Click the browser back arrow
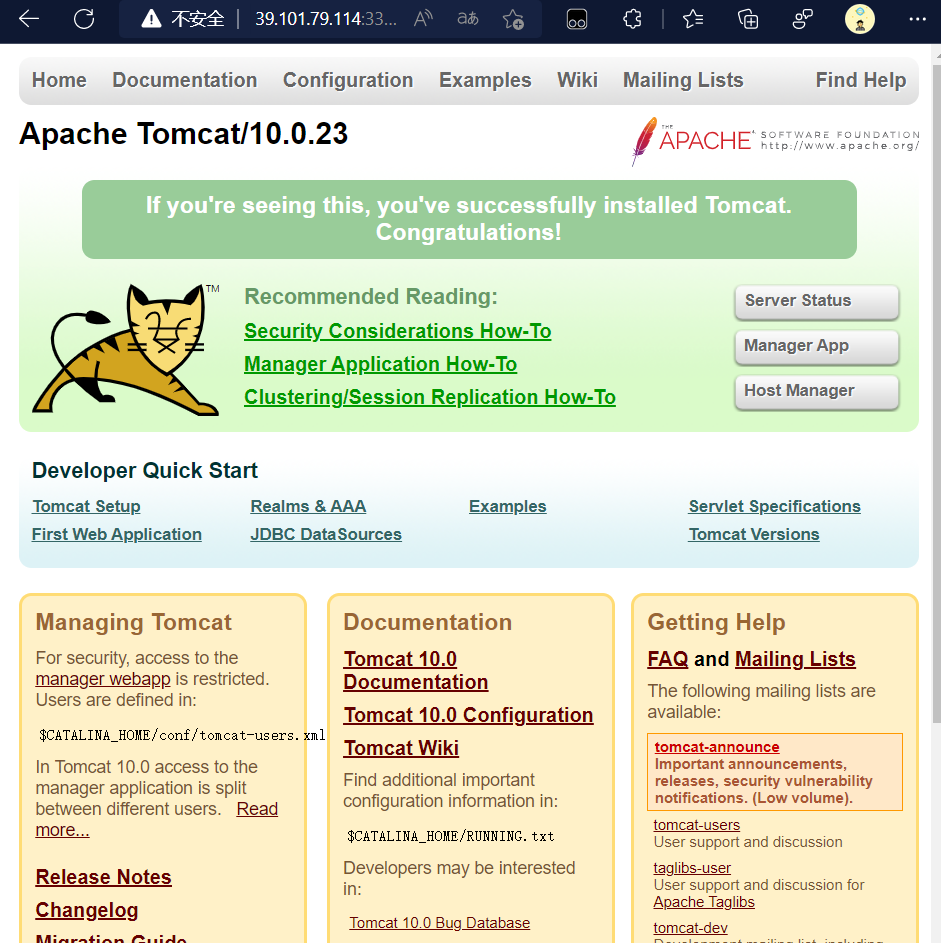941x943 pixels. click(29, 19)
